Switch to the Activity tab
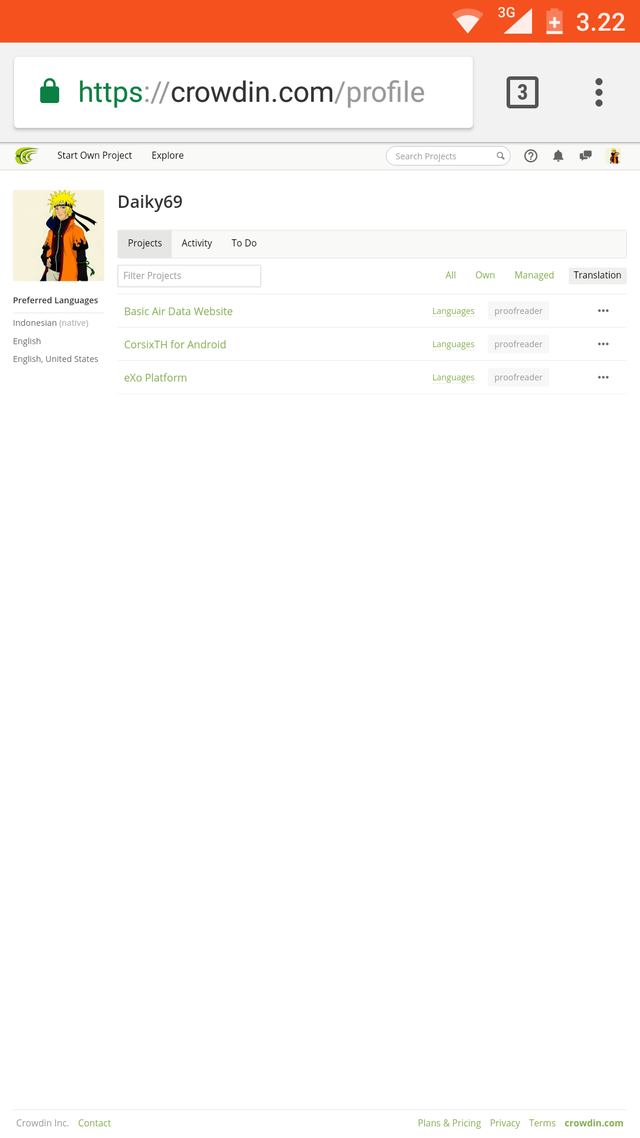This screenshot has width=640, height=1138. coord(197,243)
